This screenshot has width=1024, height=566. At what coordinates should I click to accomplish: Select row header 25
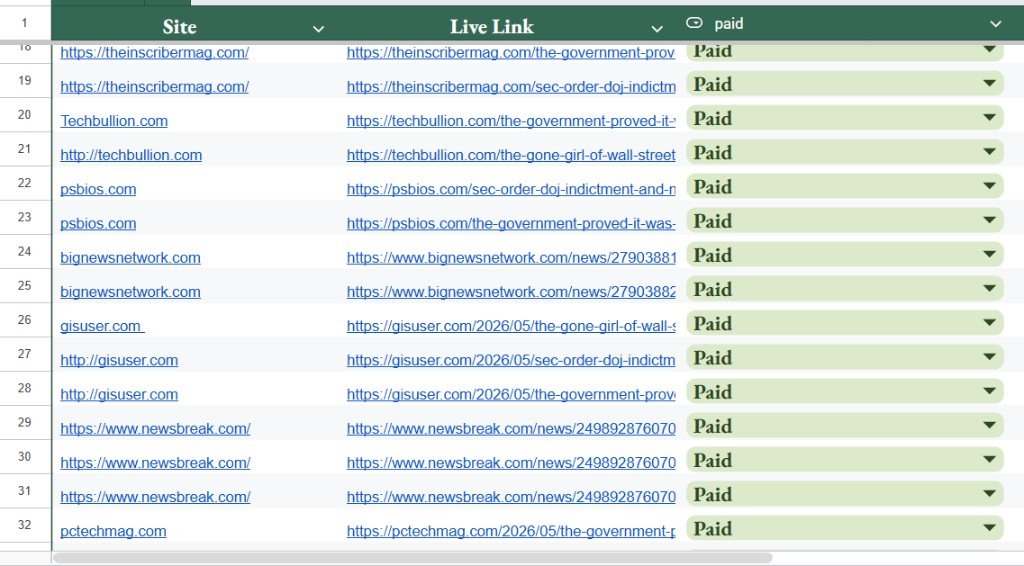pos(25,285)
